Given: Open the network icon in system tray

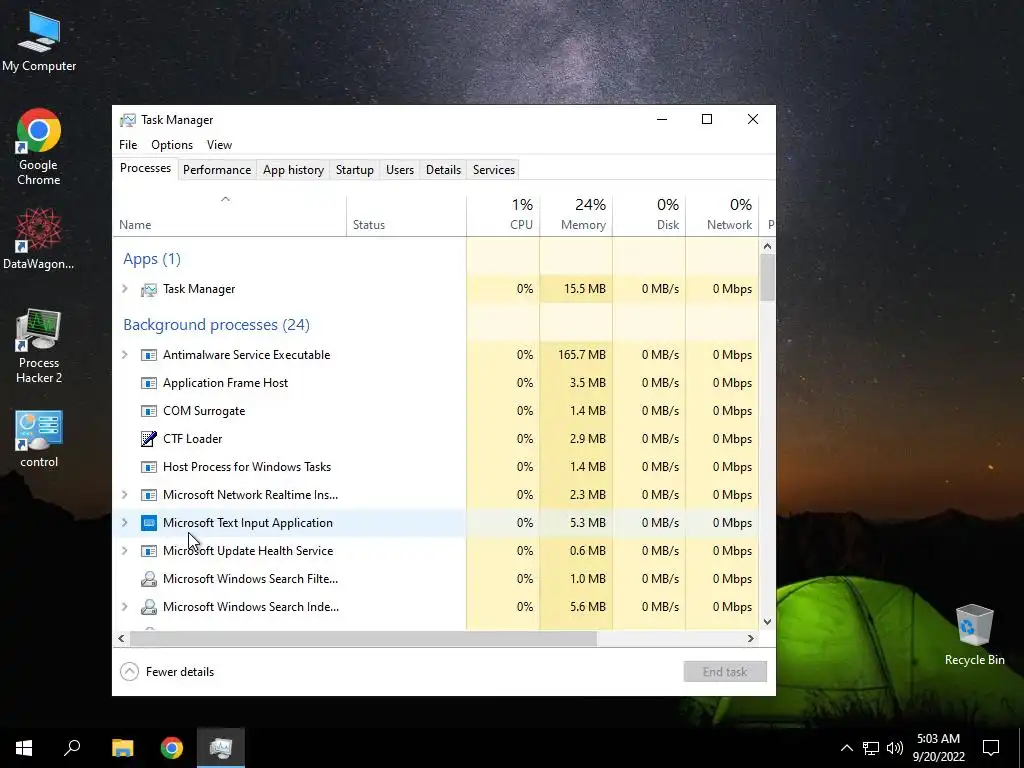Looking at the screenshot, I should pos(871,748).
